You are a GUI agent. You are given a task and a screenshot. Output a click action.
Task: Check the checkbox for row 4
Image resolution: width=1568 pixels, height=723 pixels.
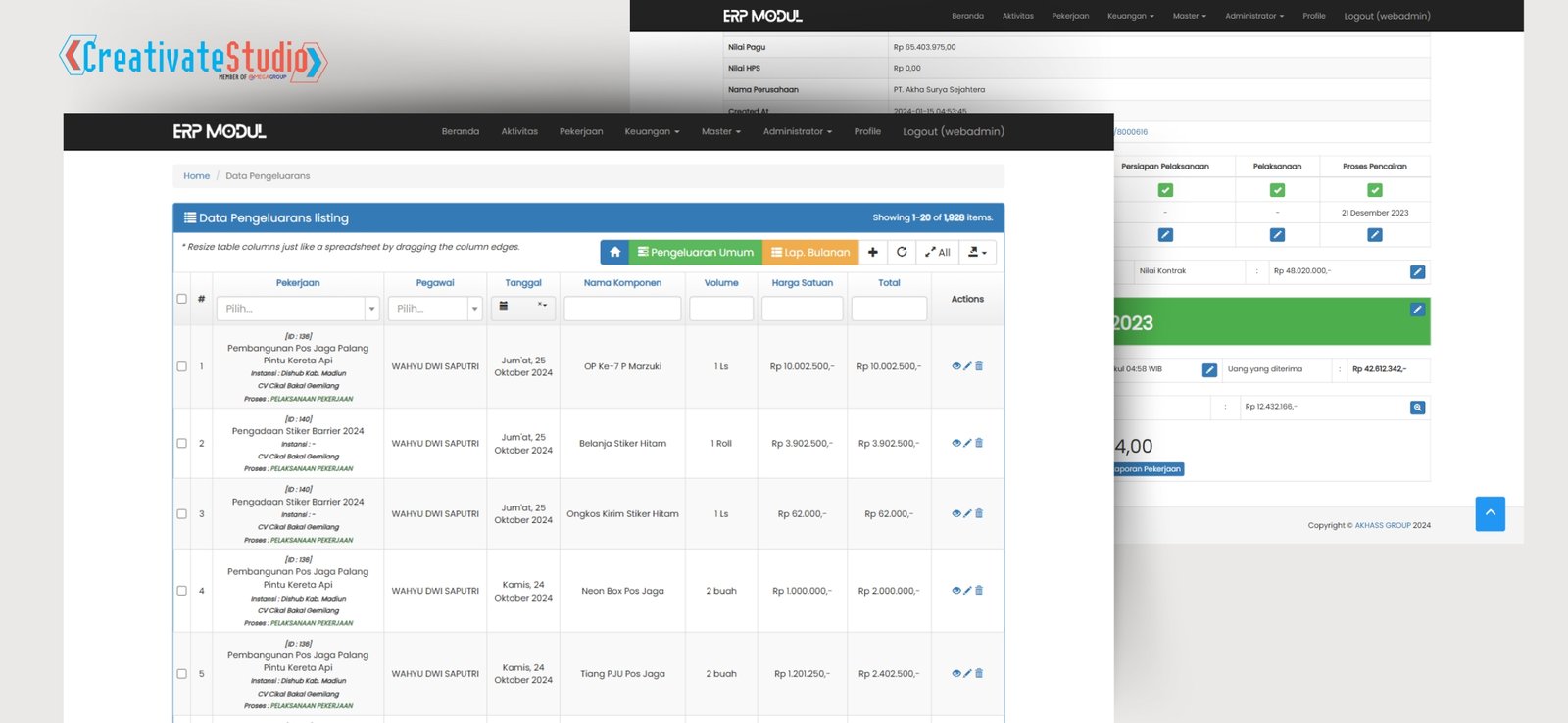(181, 591)
